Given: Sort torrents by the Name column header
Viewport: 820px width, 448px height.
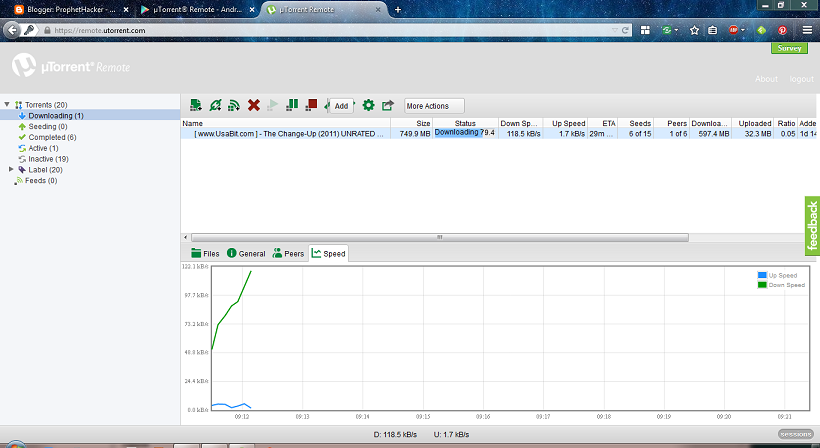Looking at the screenshot, I should [x=286, y=123].
